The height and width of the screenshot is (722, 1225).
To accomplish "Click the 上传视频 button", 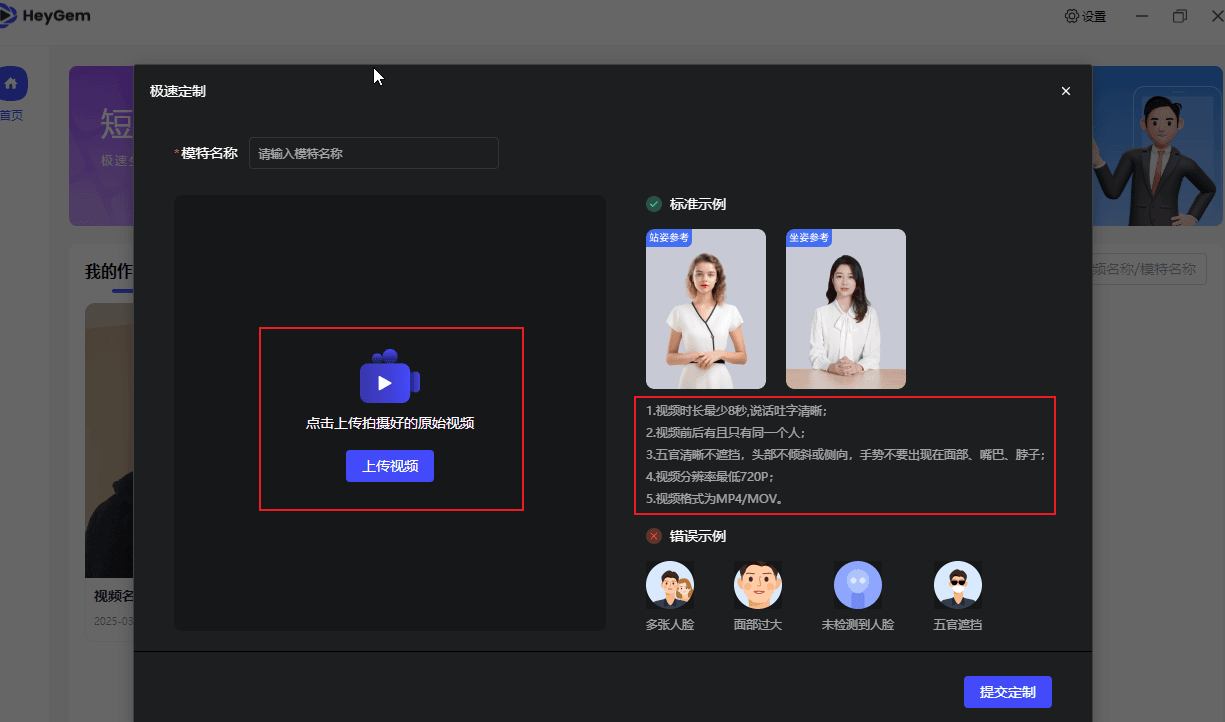I will coord(390,466).
